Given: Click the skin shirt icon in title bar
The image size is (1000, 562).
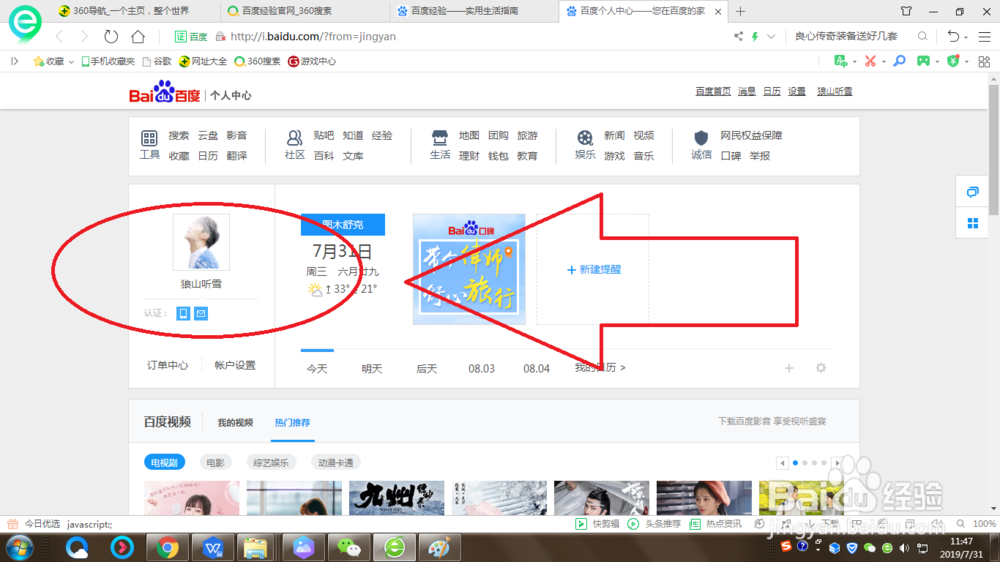Looking at the screenshot, I should click(x=906, y=11).
